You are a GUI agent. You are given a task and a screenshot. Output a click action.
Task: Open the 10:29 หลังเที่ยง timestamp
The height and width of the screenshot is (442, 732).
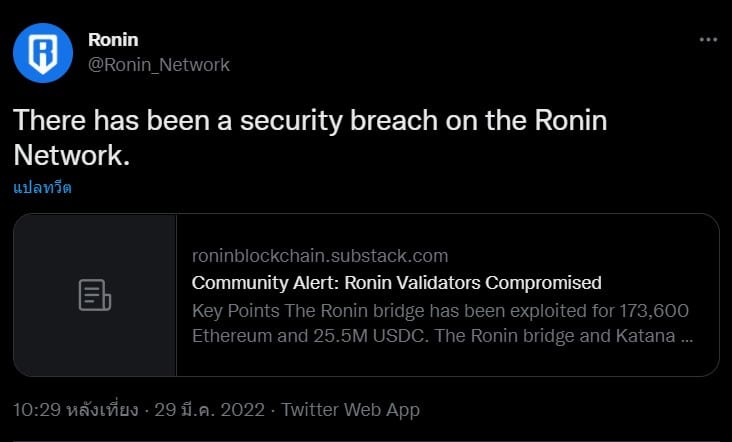click(x=76, y=410)
